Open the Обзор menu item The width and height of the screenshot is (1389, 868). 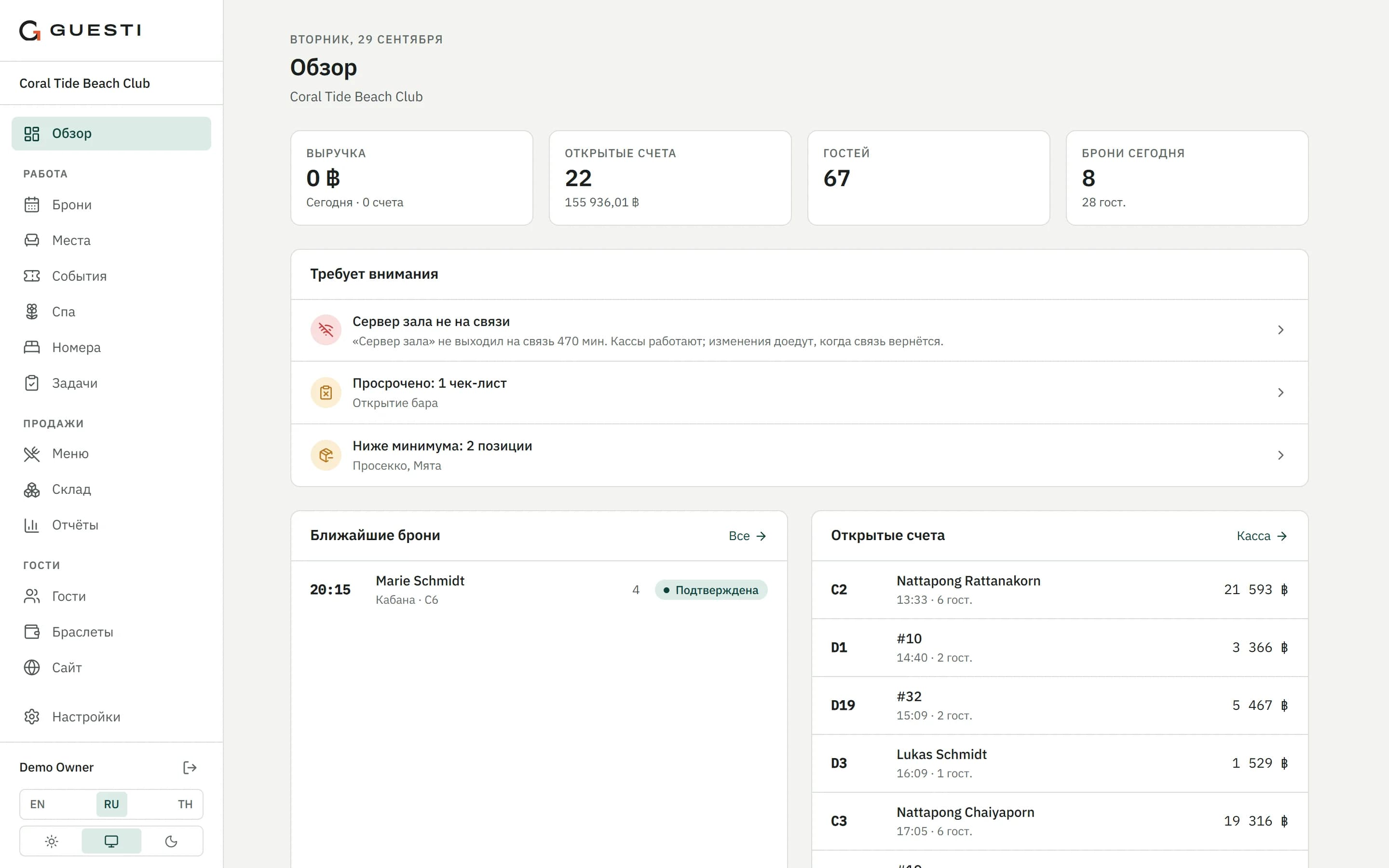111,134
